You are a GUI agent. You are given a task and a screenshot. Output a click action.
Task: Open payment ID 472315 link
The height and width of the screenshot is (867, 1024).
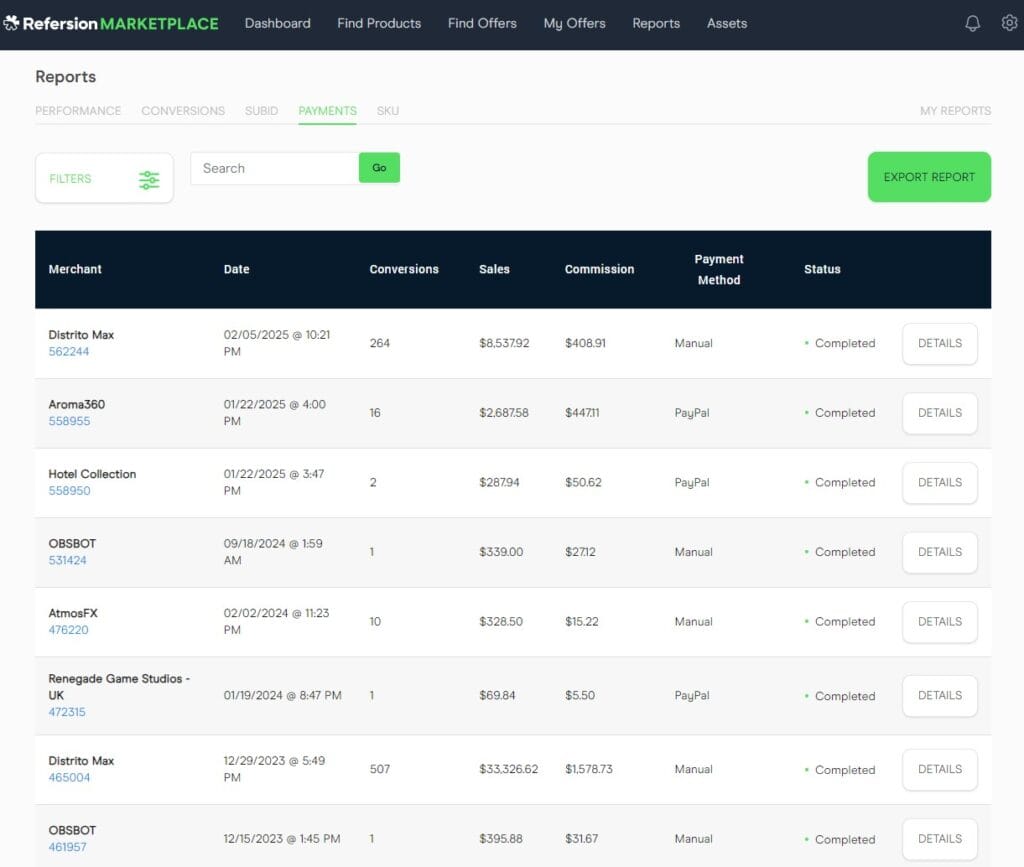pyautogui.click(x=67, y=712)
